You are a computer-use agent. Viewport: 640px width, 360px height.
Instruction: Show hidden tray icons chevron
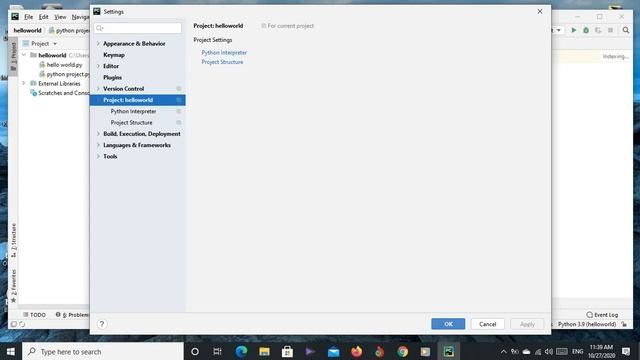click(x=504, y=351)
